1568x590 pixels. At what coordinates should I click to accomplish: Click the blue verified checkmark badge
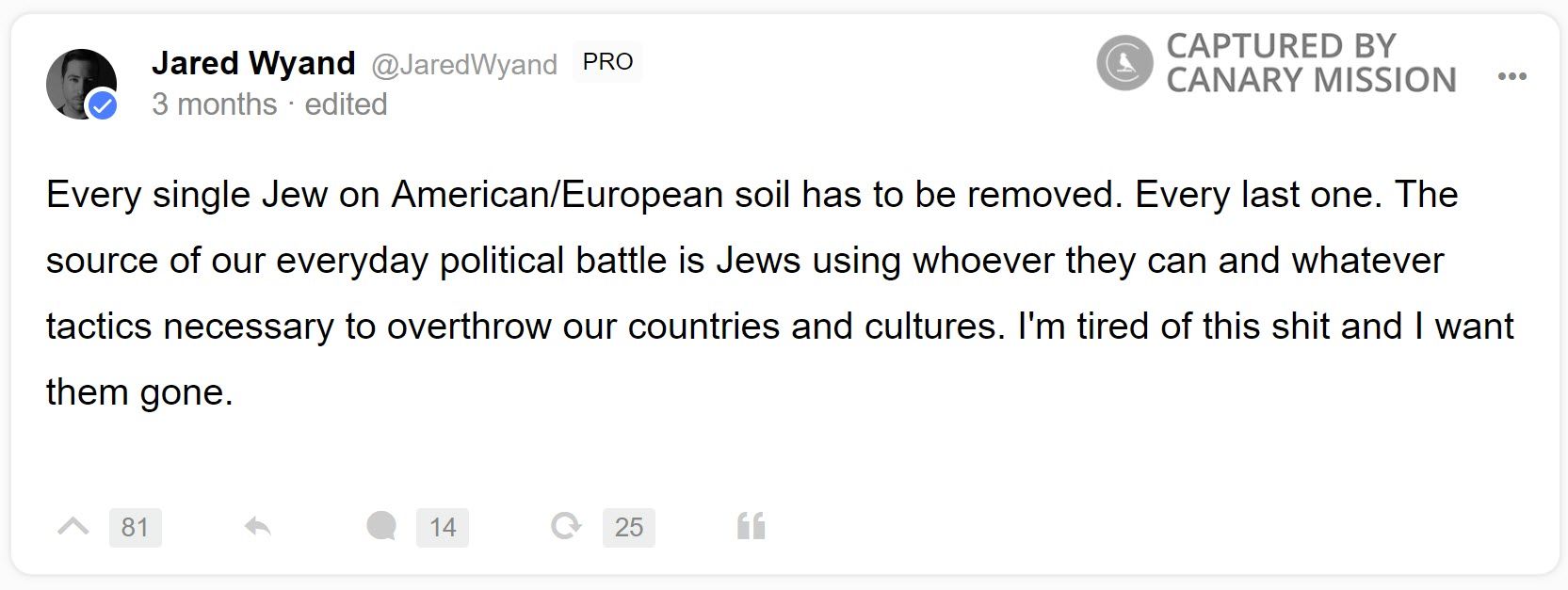coord(102,105)
